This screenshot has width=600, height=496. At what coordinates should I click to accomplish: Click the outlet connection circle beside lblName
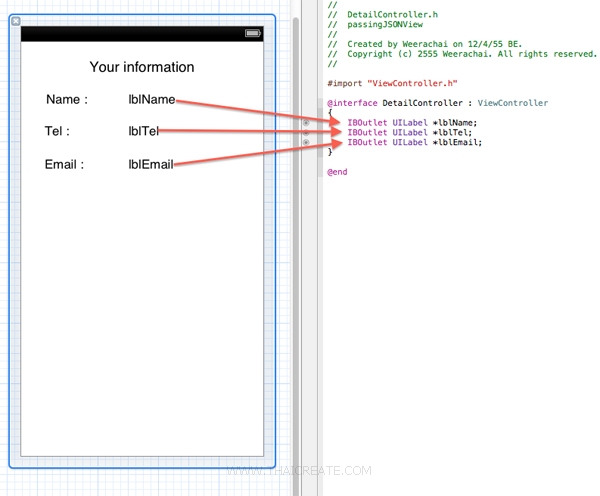[x=306, y=123]
